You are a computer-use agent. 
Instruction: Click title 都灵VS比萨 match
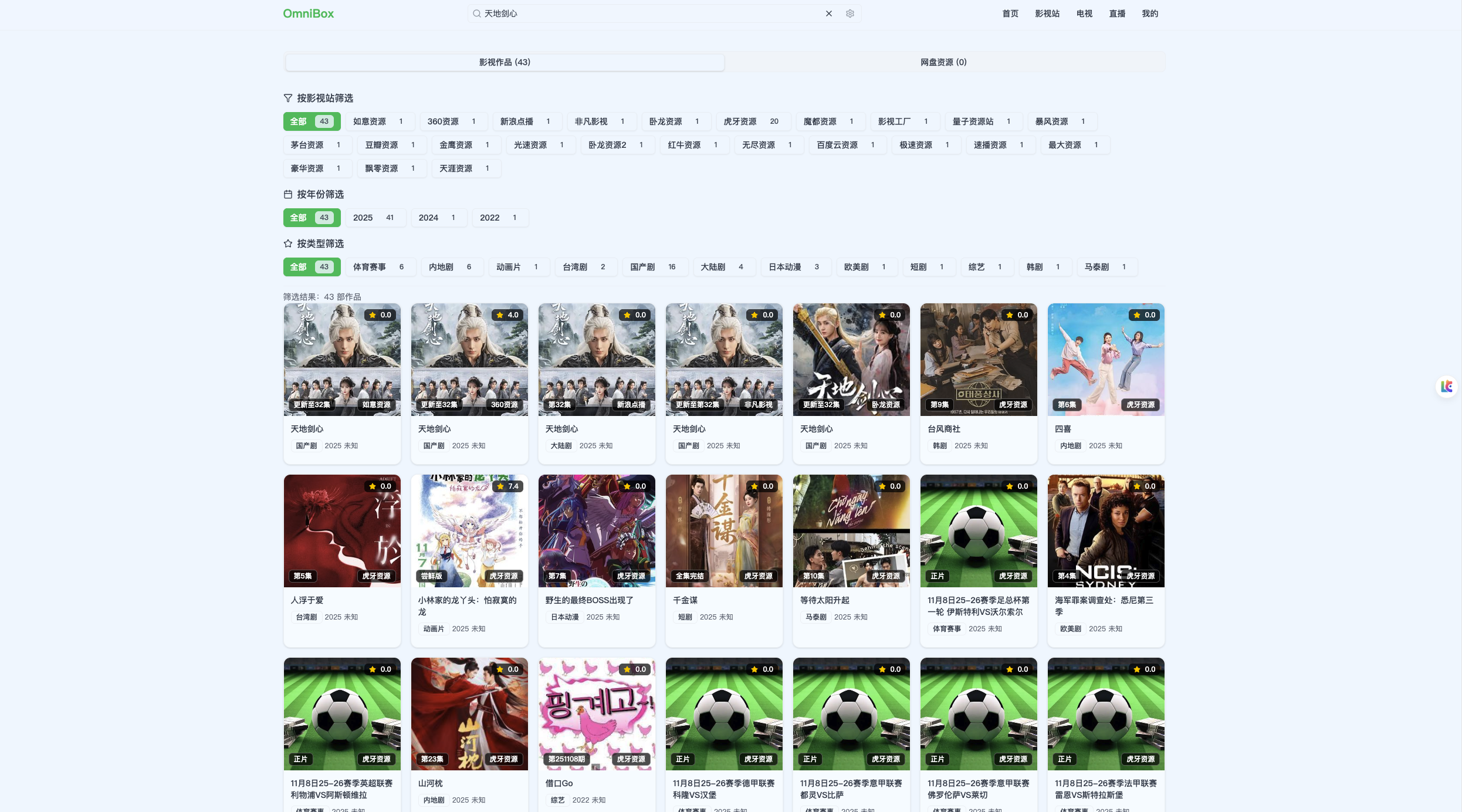851,789
